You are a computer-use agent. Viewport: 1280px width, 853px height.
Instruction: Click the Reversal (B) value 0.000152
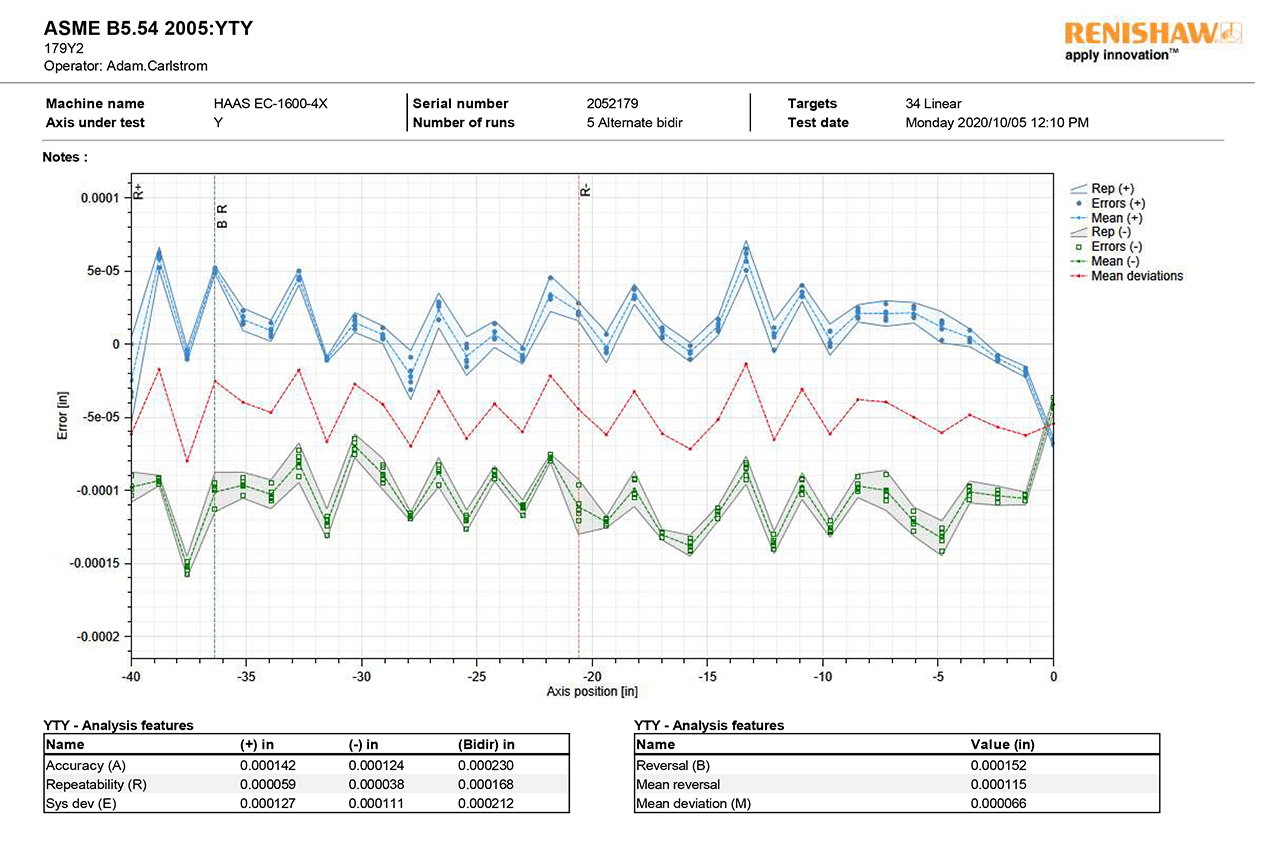(998, 765)
